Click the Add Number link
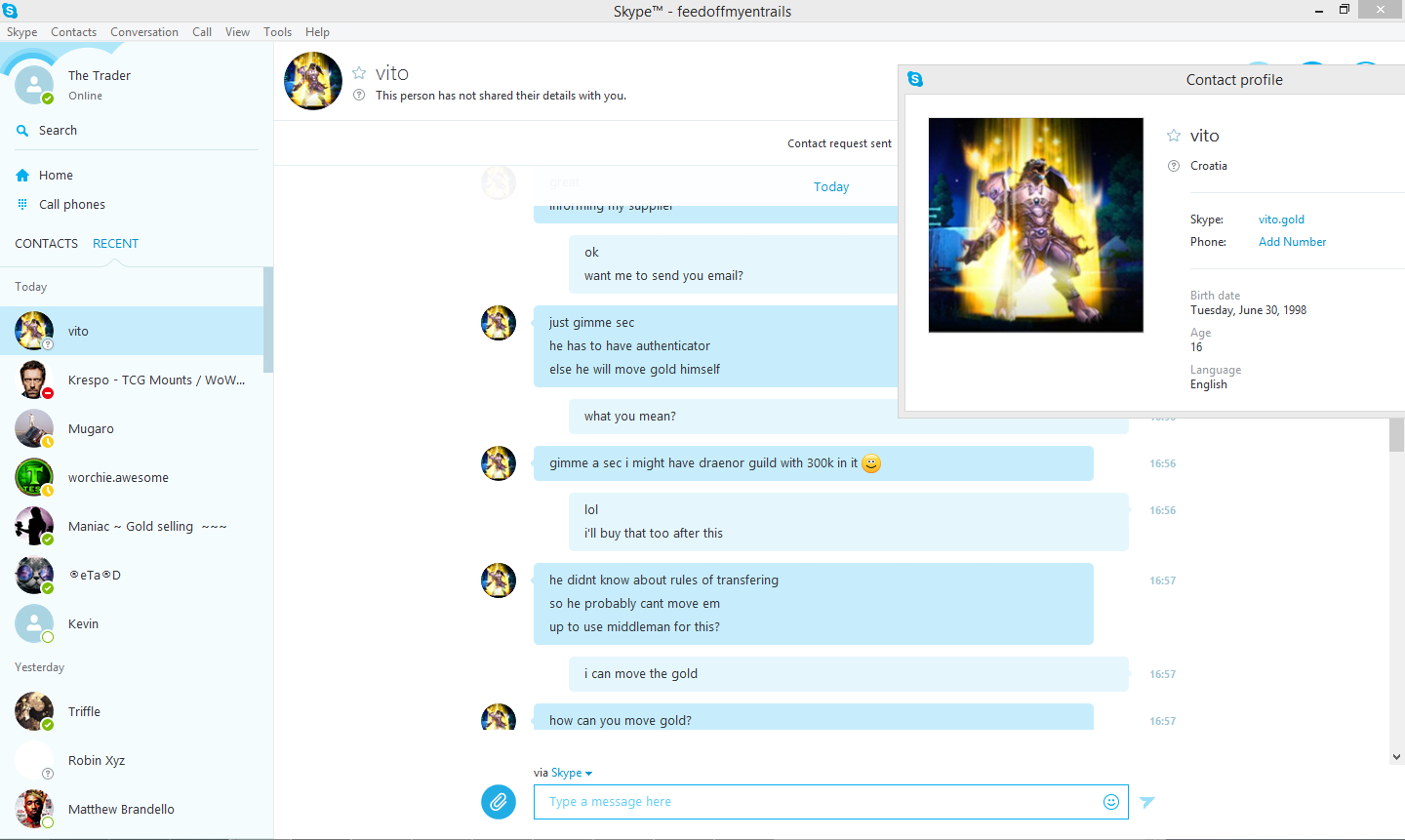Image resolution: width=1405 pixels, height=840 pixels. (1292, 242)
